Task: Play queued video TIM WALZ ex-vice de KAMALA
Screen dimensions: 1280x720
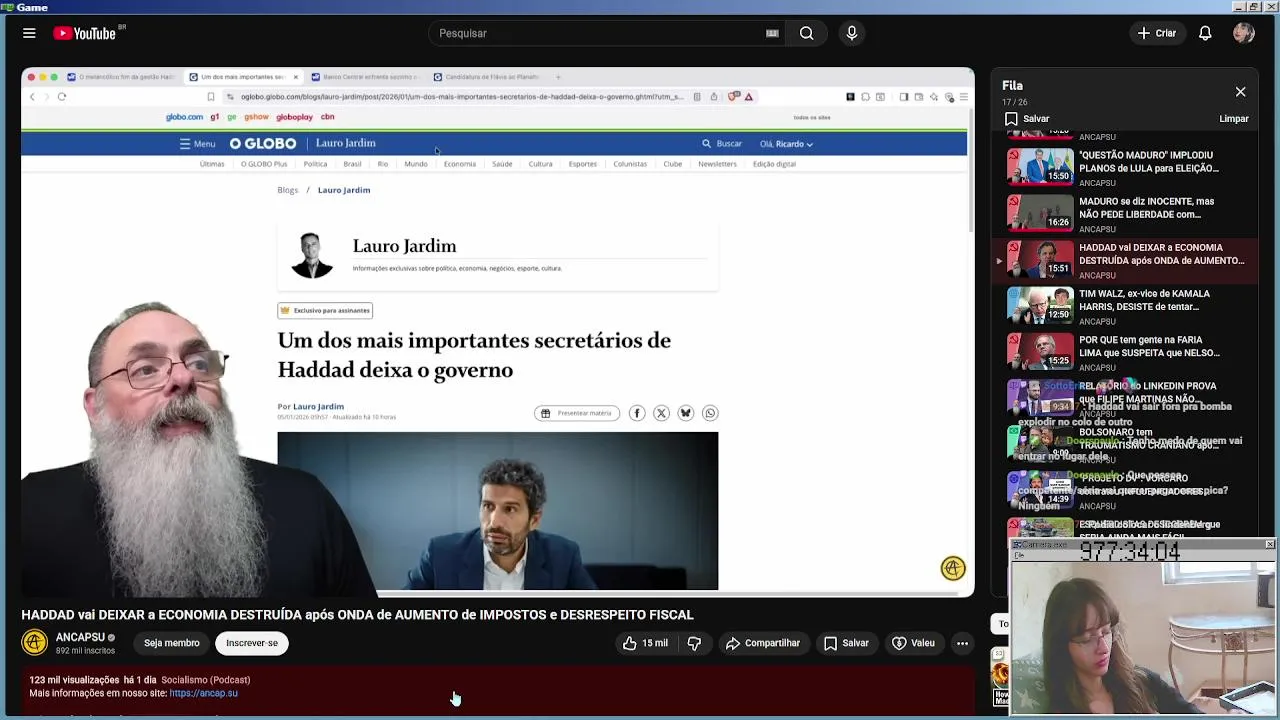Action: coord(1127,306)
